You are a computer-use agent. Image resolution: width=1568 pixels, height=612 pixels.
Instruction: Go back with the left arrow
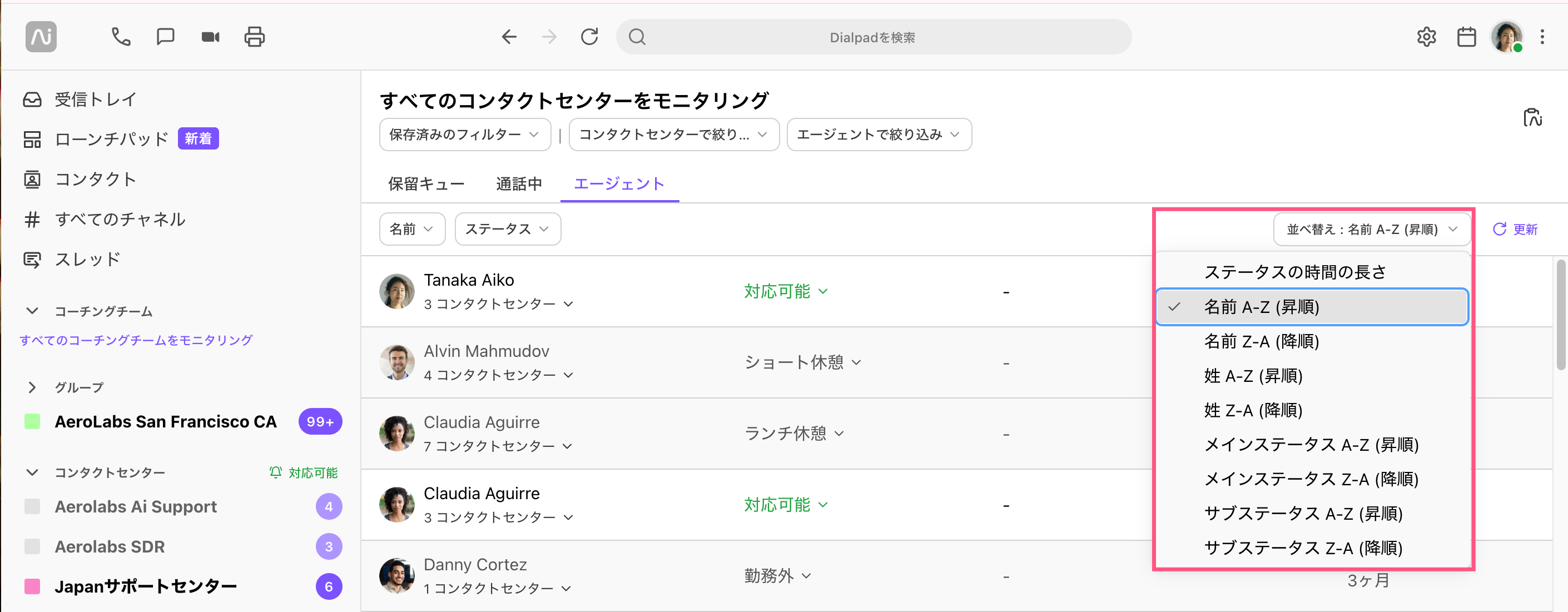click(x=509, y=37)
